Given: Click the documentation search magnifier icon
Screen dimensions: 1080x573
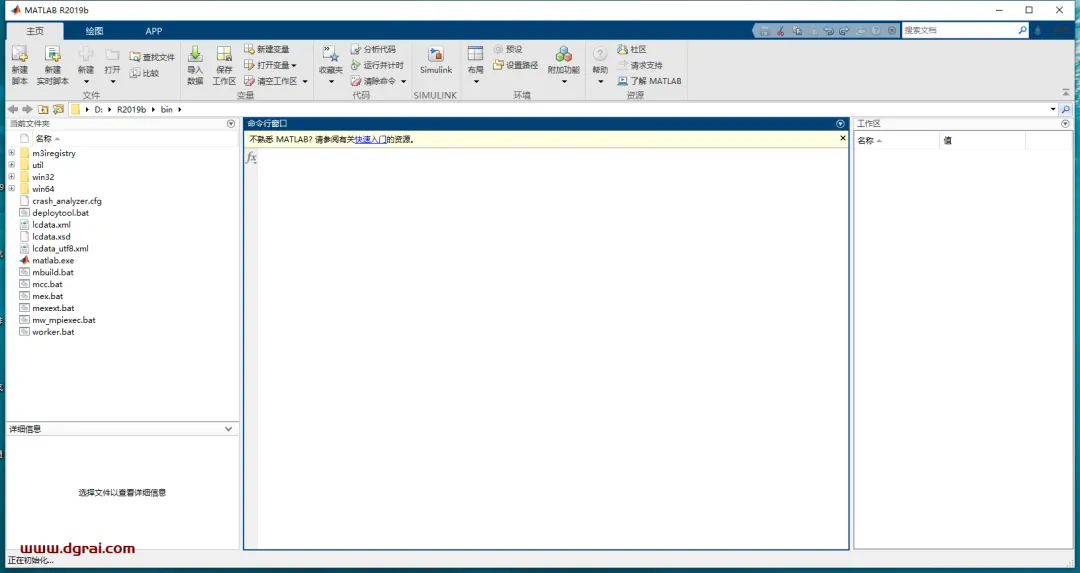Looking at the screenshot, I should tap(1023, 30).
